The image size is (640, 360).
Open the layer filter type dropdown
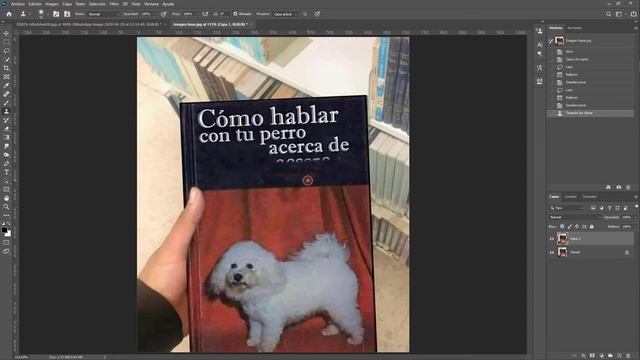(x=567, y=208)
